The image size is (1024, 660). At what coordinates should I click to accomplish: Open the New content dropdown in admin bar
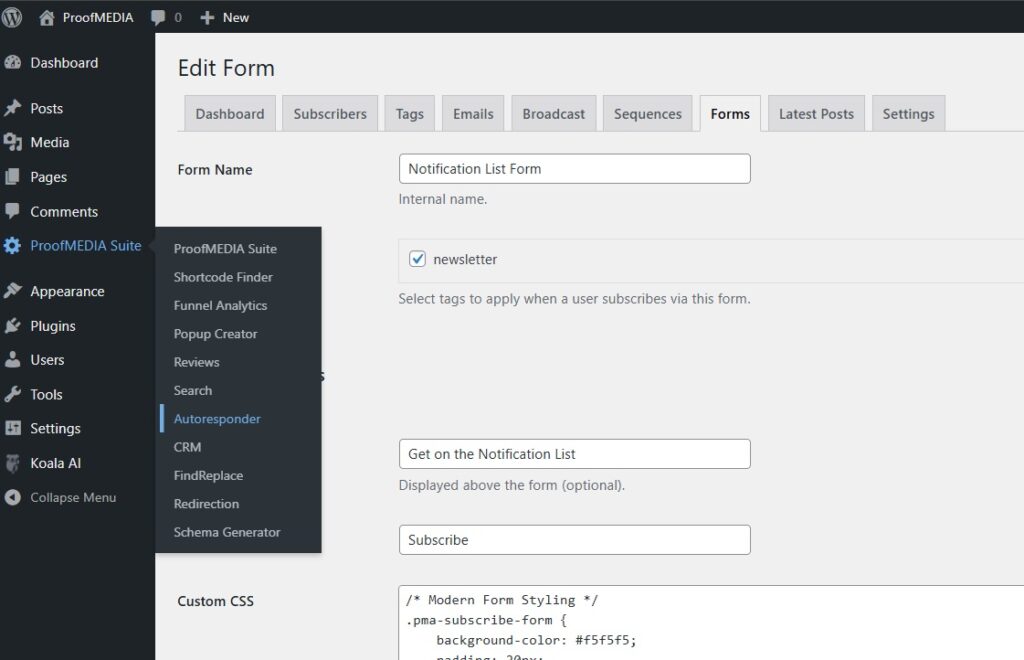[225, 17]
